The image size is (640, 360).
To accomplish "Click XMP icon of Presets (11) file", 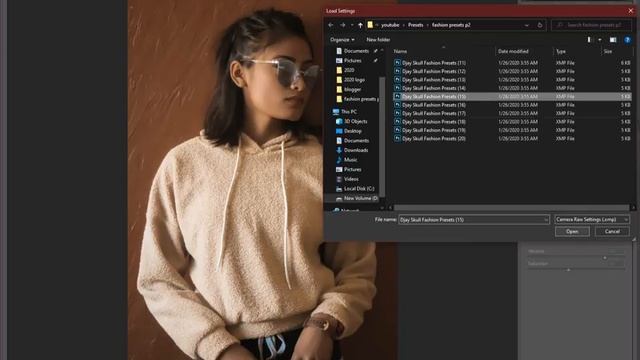I will (x=397, y=62).
